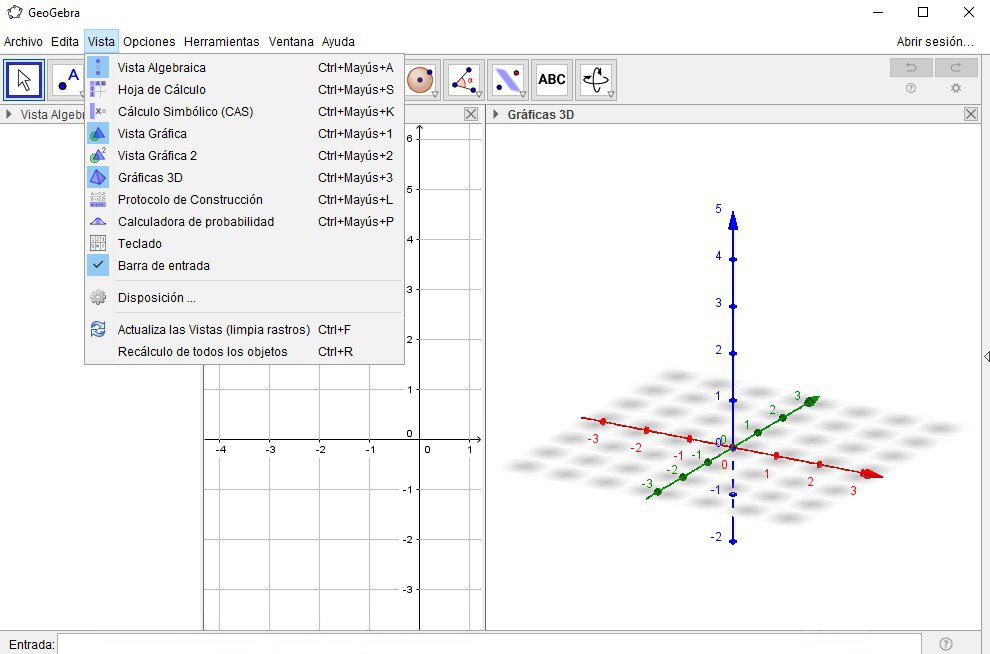990x654 pixels.
Task: Click the probability calculator curve icon
Action: click(x=98, y=222)
